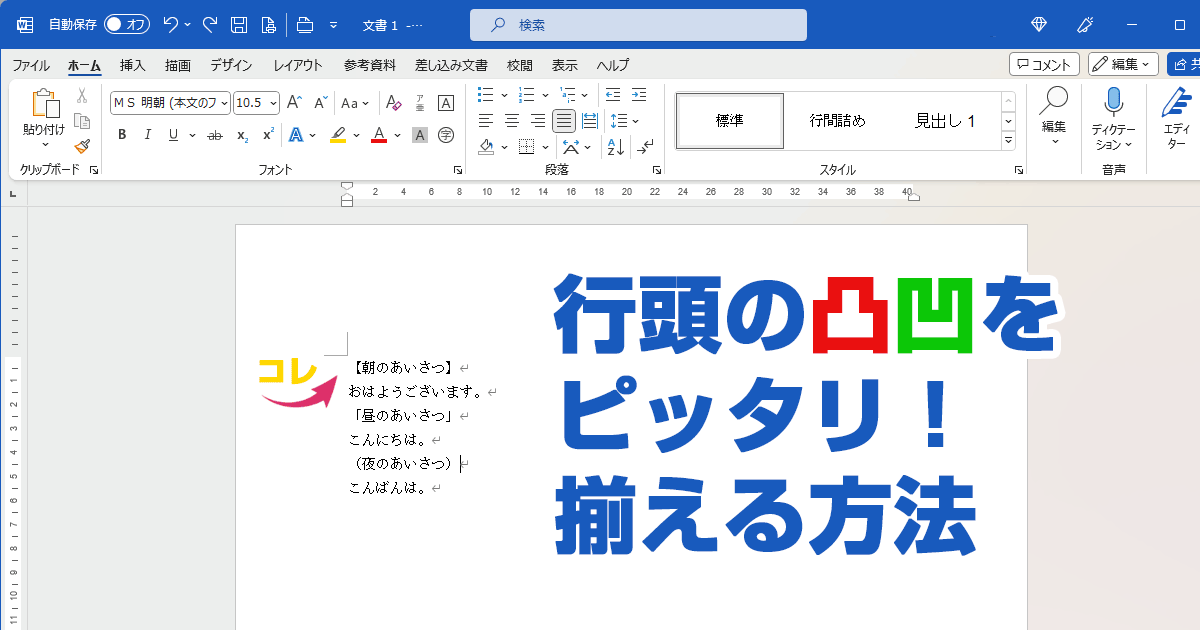This screenshot has height=630, width=1200.
Task: Toggle show/hide paragraph marks
Action: [x=644, y=147]
